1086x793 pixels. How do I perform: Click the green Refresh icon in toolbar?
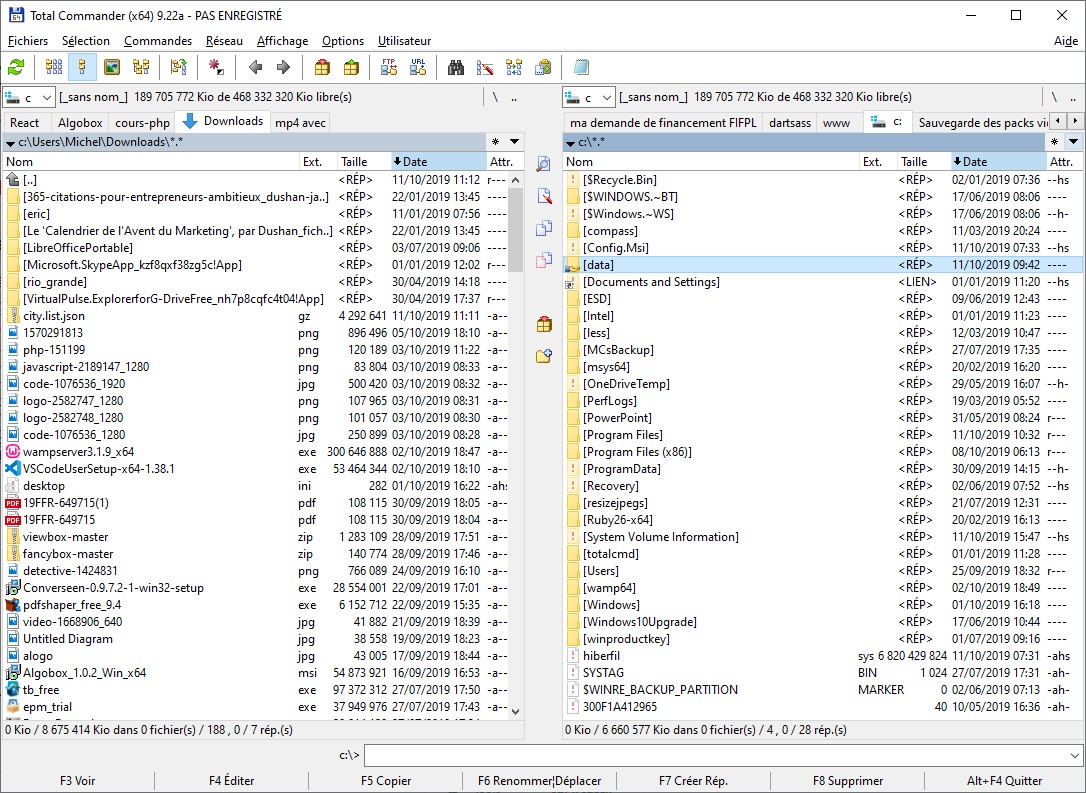pos(16,67)
